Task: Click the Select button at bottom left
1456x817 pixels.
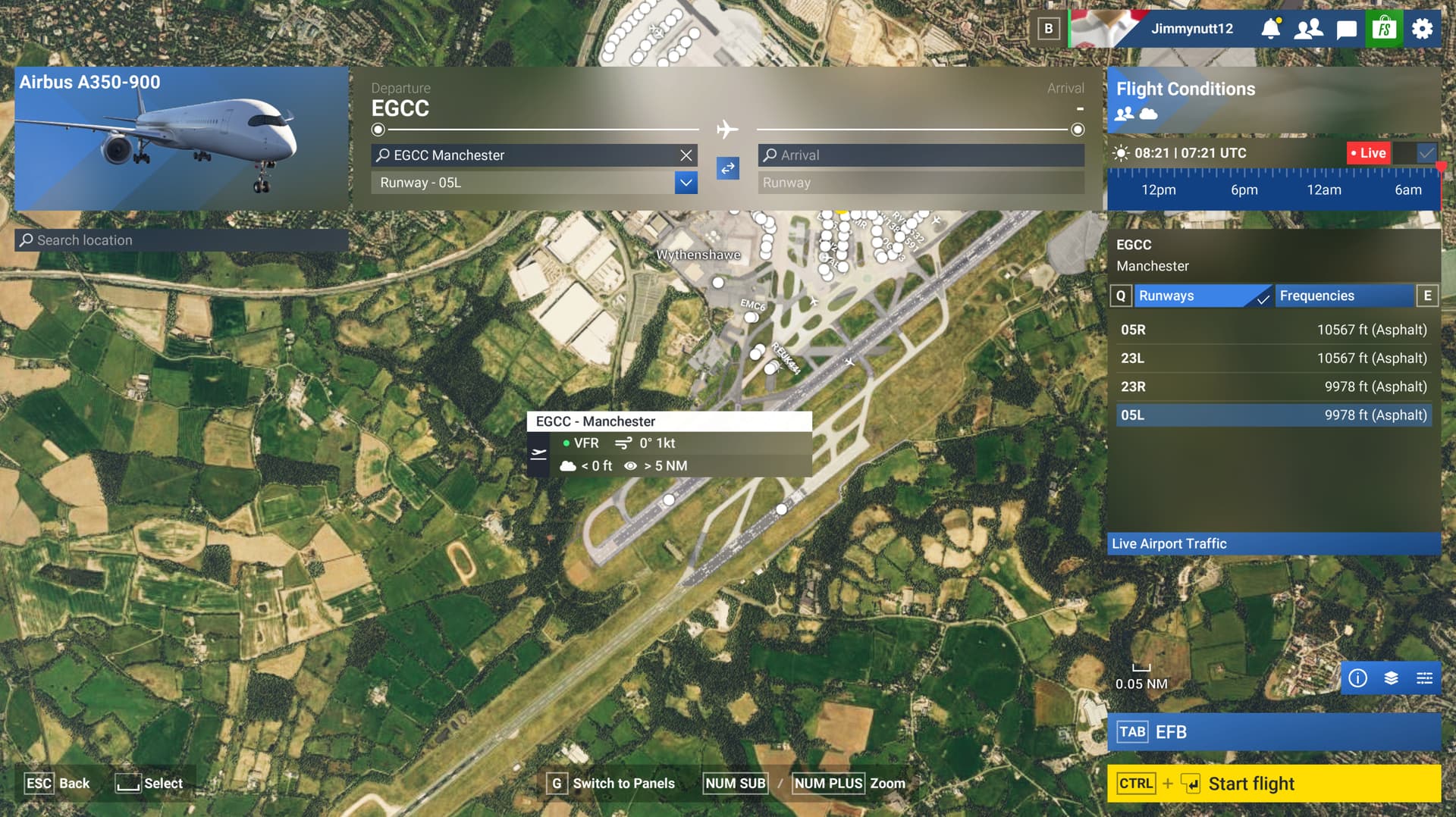Action: (x=149, y=784)
